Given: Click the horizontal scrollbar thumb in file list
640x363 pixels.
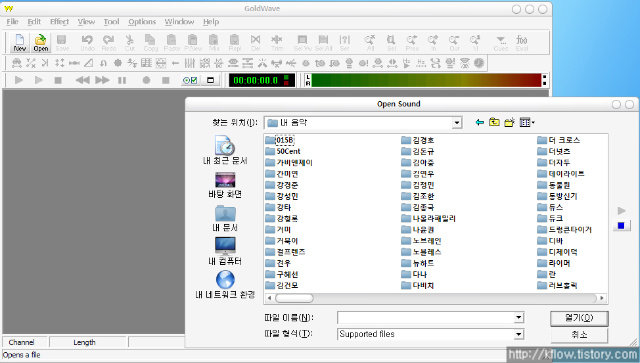Looking at the screenshot, I should click(294, 298).
